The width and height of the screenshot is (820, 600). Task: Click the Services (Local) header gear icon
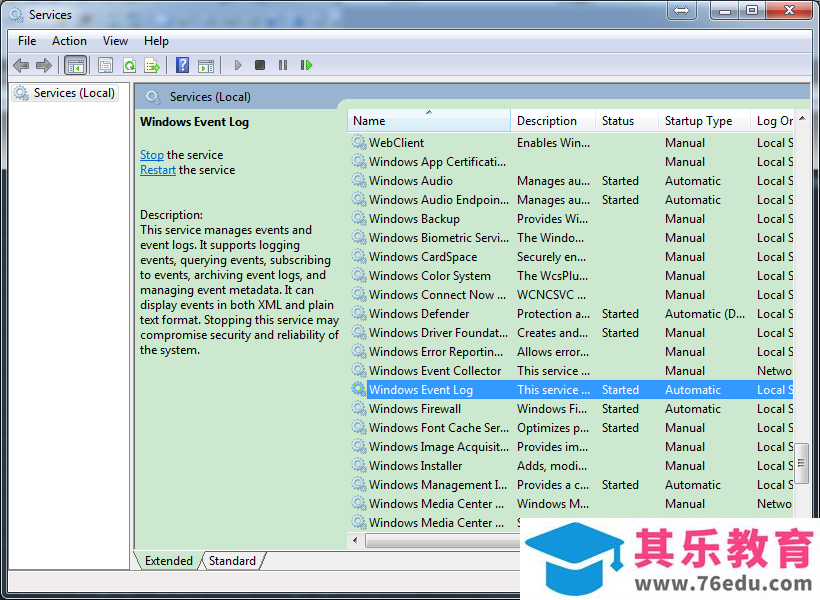pyautogui.click(x=153, y=97)
